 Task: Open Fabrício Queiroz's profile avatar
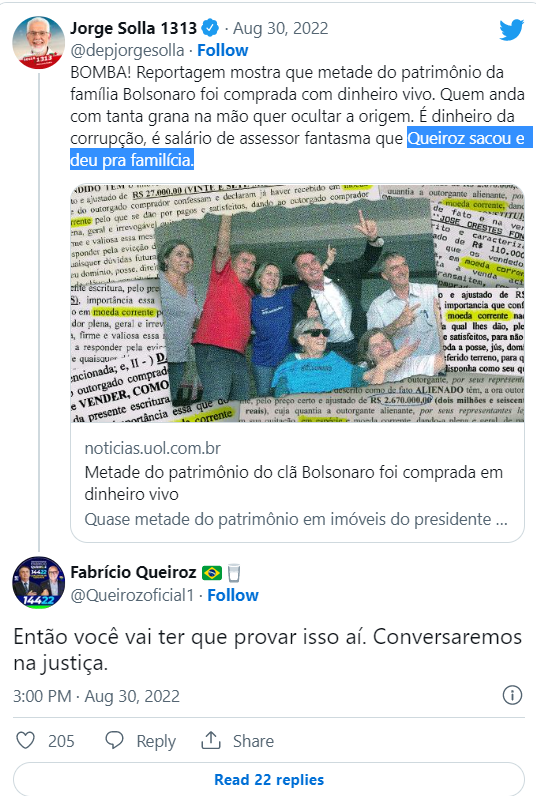tap(39, 583)
